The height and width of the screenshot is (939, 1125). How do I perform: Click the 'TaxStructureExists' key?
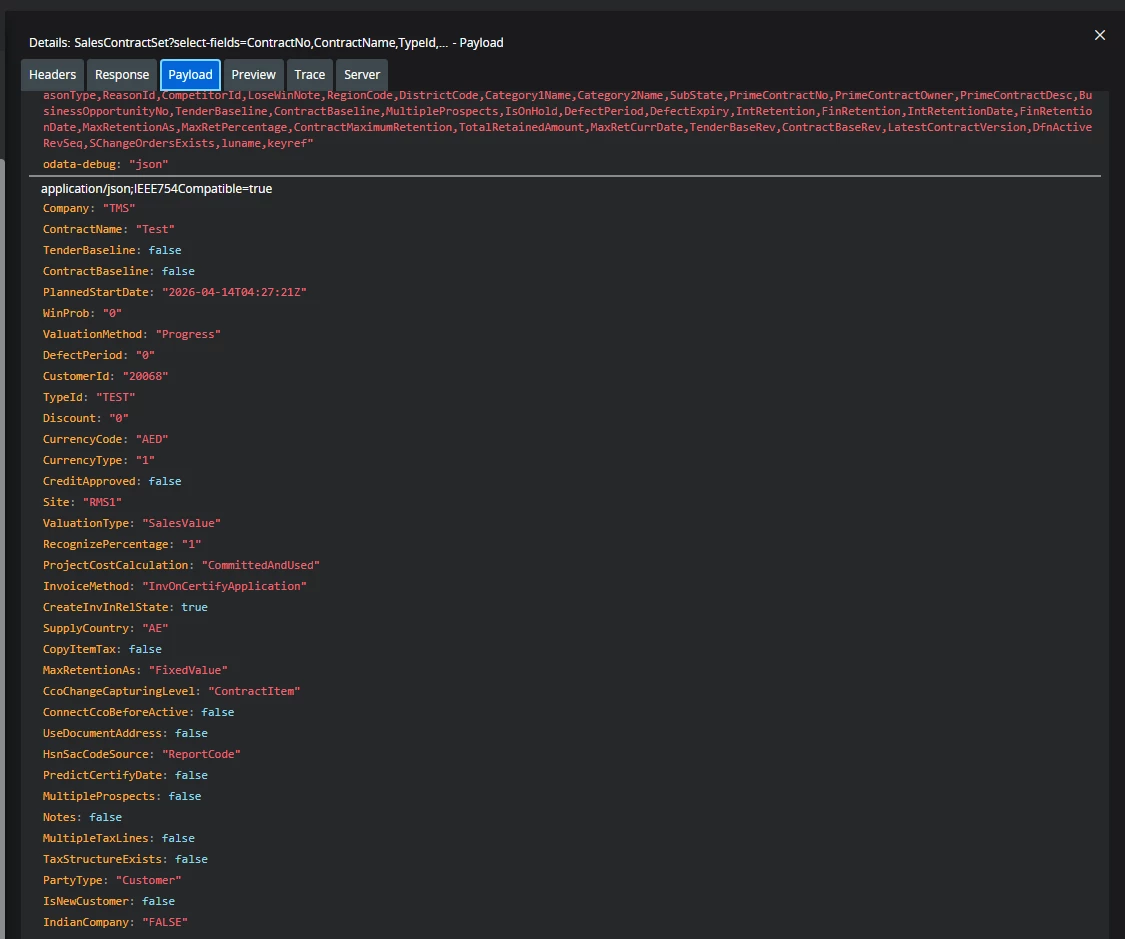[x=103, y=859]
